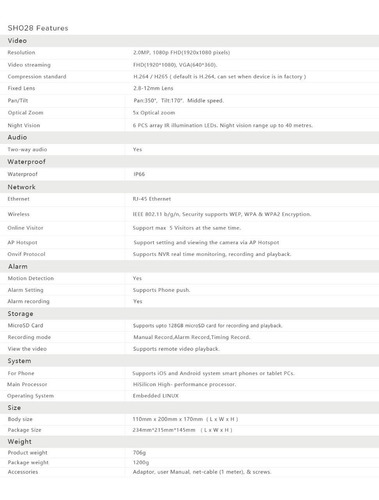Select the Storage section header
The width and height of the screenshot is (379, 500).
[189, 314]
